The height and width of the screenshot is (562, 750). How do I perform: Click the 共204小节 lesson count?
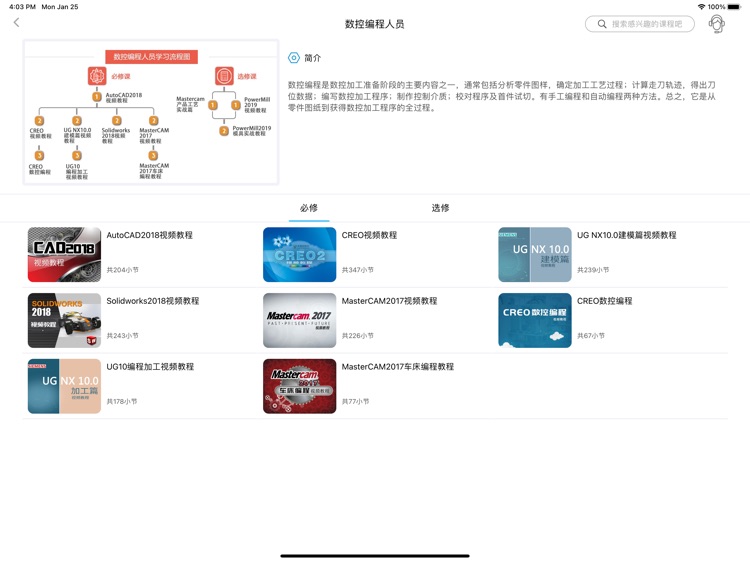(122, 270)
